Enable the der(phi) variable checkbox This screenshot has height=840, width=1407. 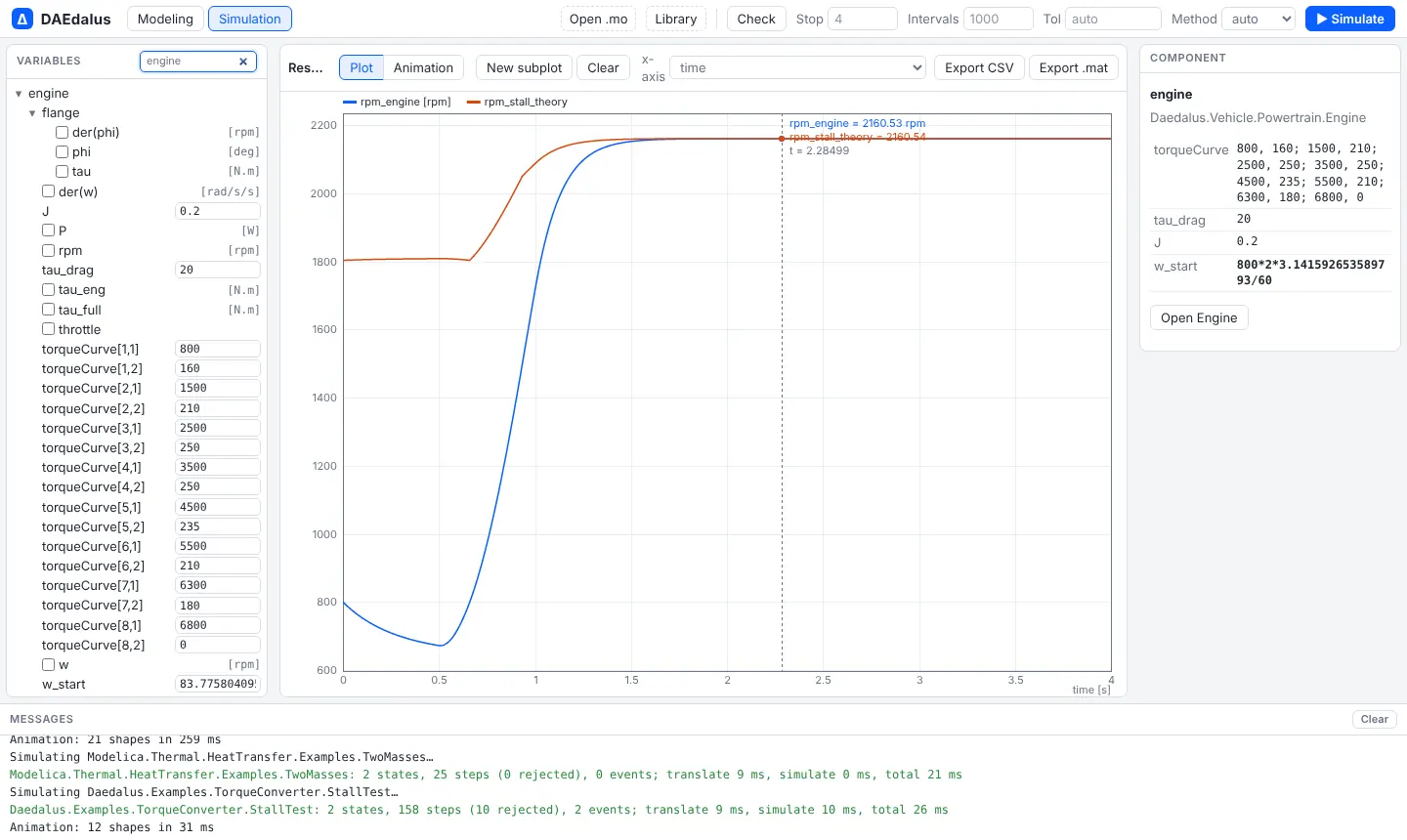click(62, 132)
